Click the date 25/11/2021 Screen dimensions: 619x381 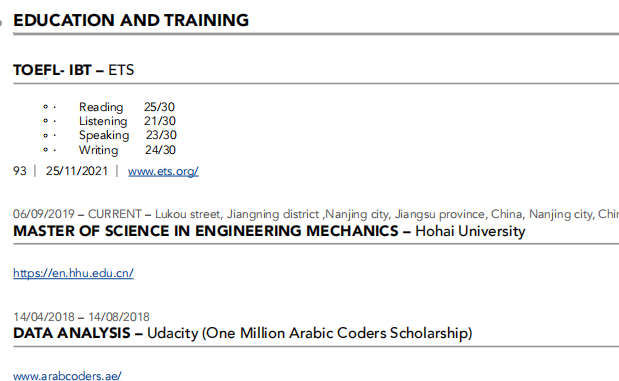pyautogui.click(x=77, y=171)
